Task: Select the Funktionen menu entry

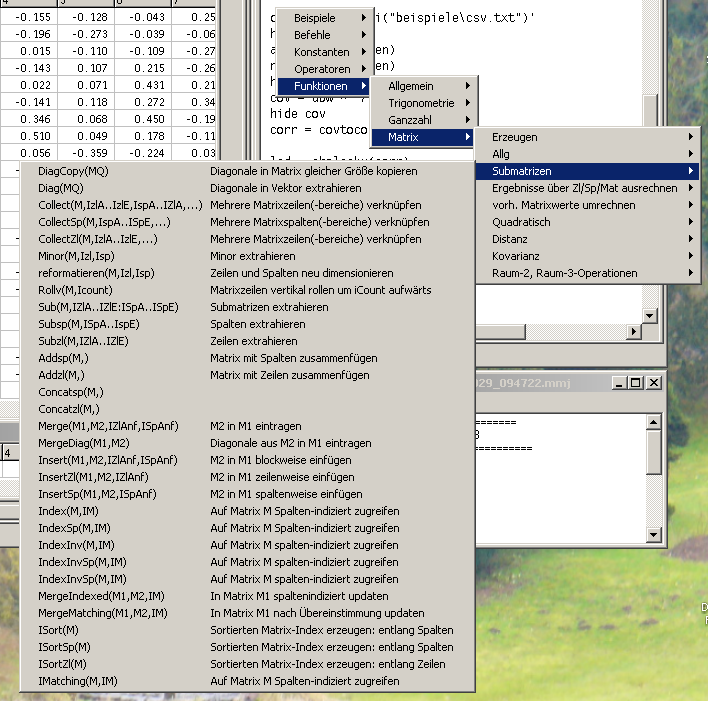Action: click(x=325, y=86)
